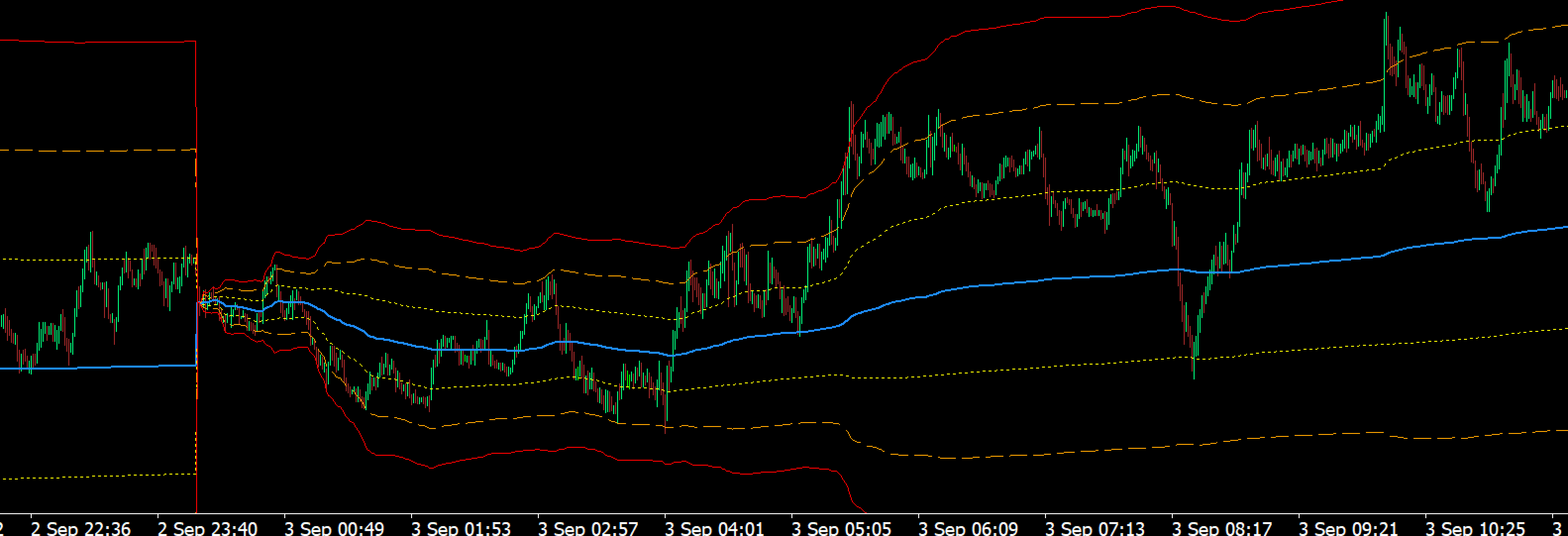
Task: Select the 3 Sep 00:49 axis label
Action: 334,528
